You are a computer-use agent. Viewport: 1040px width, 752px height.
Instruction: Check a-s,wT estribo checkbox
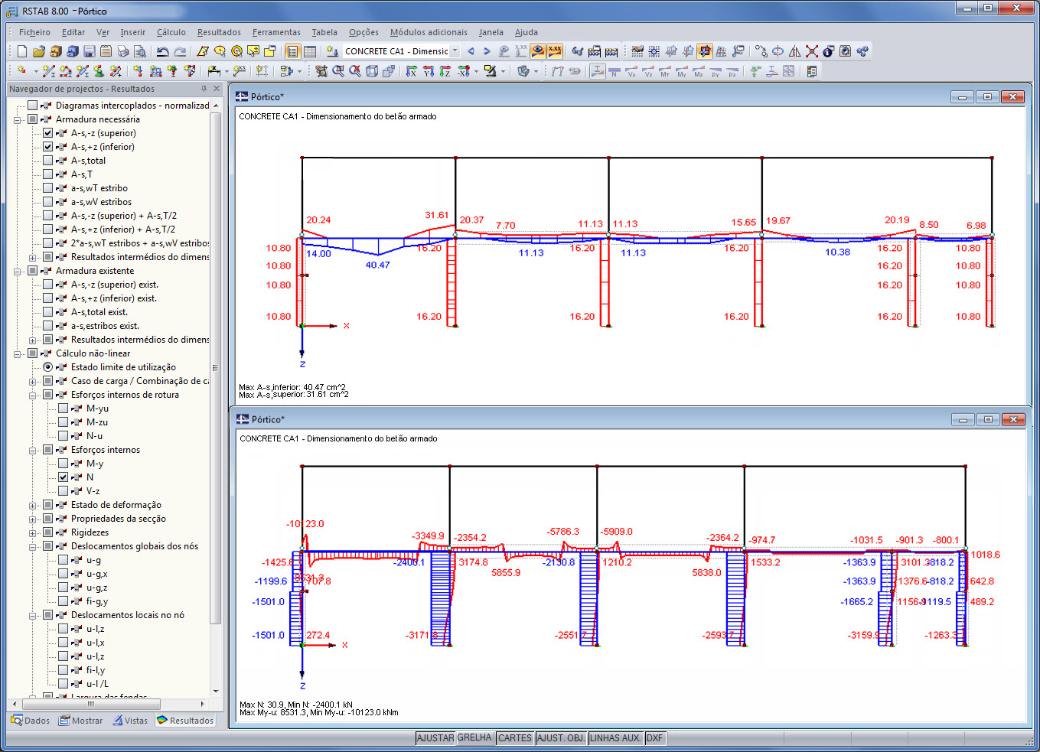(48, 188)
